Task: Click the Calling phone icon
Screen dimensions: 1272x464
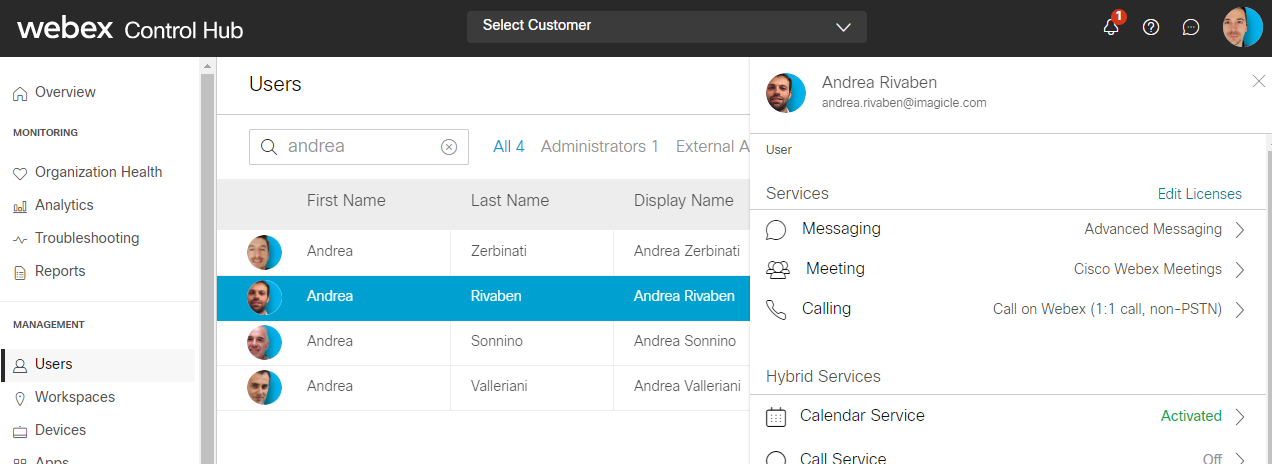Action: (x=776, y=309)
